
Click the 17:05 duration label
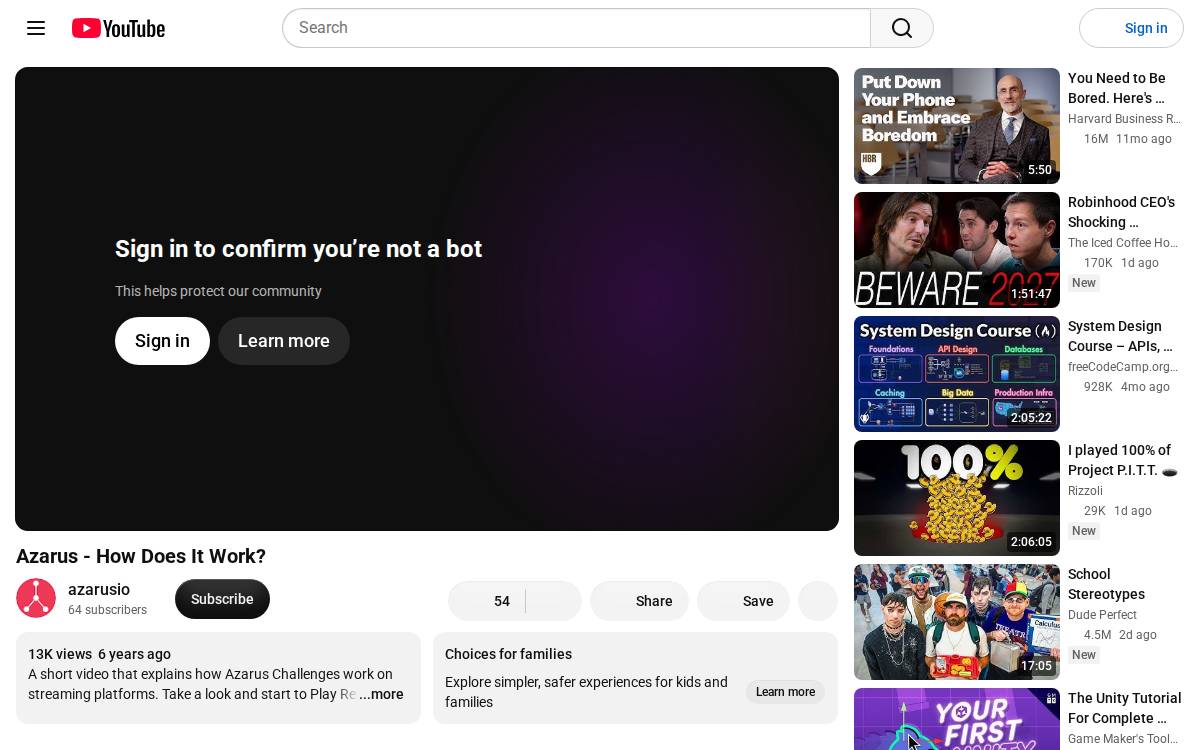click(1036, 666)
